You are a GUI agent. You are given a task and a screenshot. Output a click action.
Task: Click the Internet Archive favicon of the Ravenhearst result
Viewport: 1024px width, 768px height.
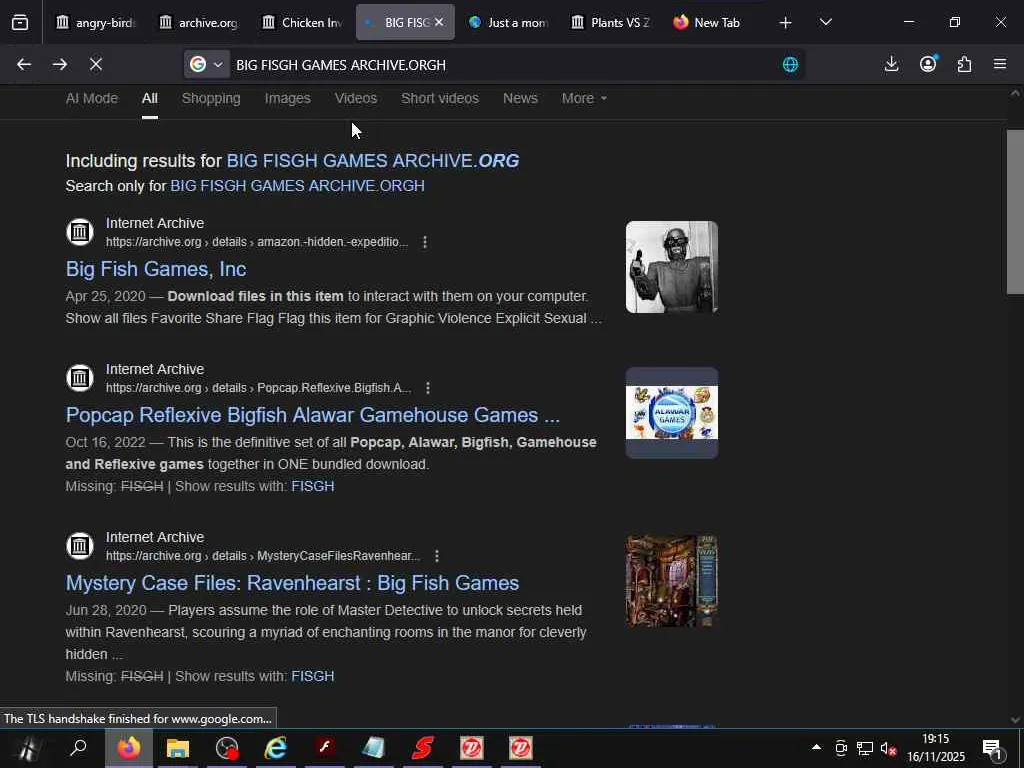point(80,546)
